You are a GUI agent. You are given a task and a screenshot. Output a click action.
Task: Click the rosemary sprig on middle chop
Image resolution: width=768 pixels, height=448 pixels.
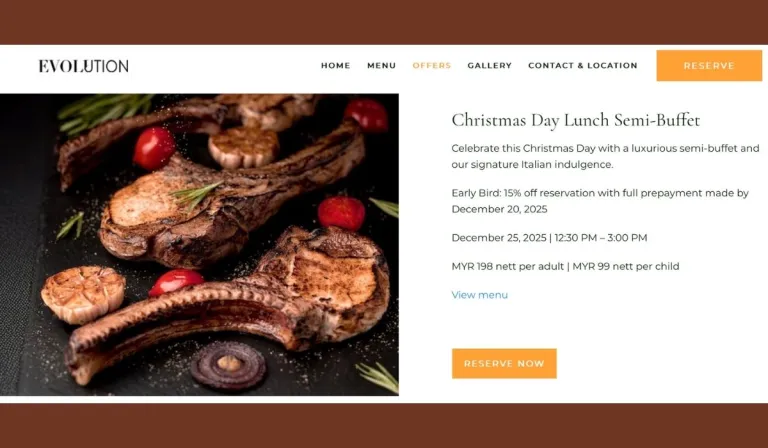click(196, 193)
